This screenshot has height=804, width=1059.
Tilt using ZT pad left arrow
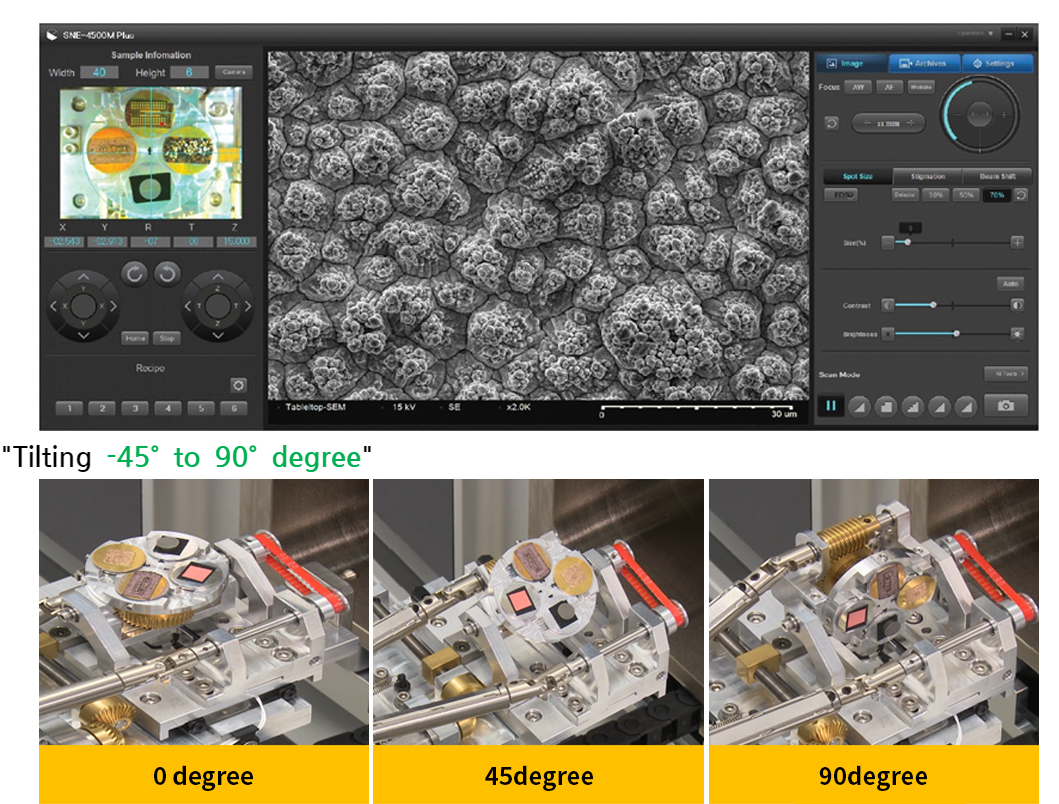(x=188, y=306)
